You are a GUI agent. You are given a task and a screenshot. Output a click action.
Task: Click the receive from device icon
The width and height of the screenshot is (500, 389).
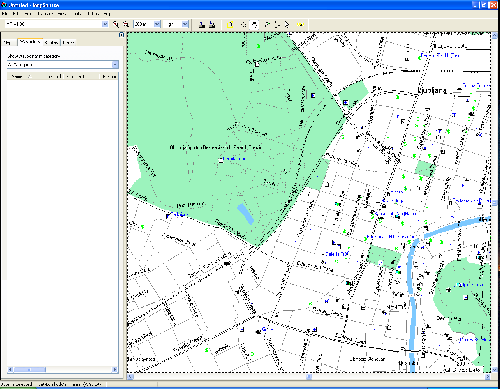(212, 24)
